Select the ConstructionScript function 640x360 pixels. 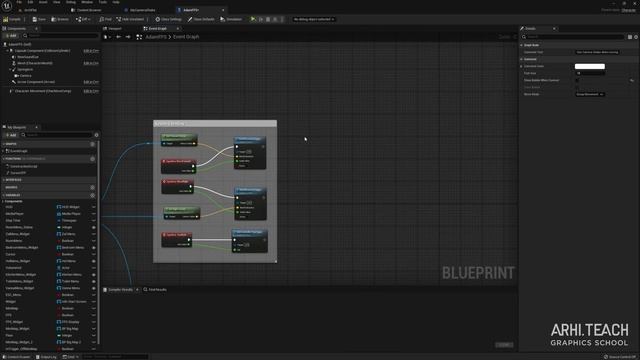coord(23,166)
